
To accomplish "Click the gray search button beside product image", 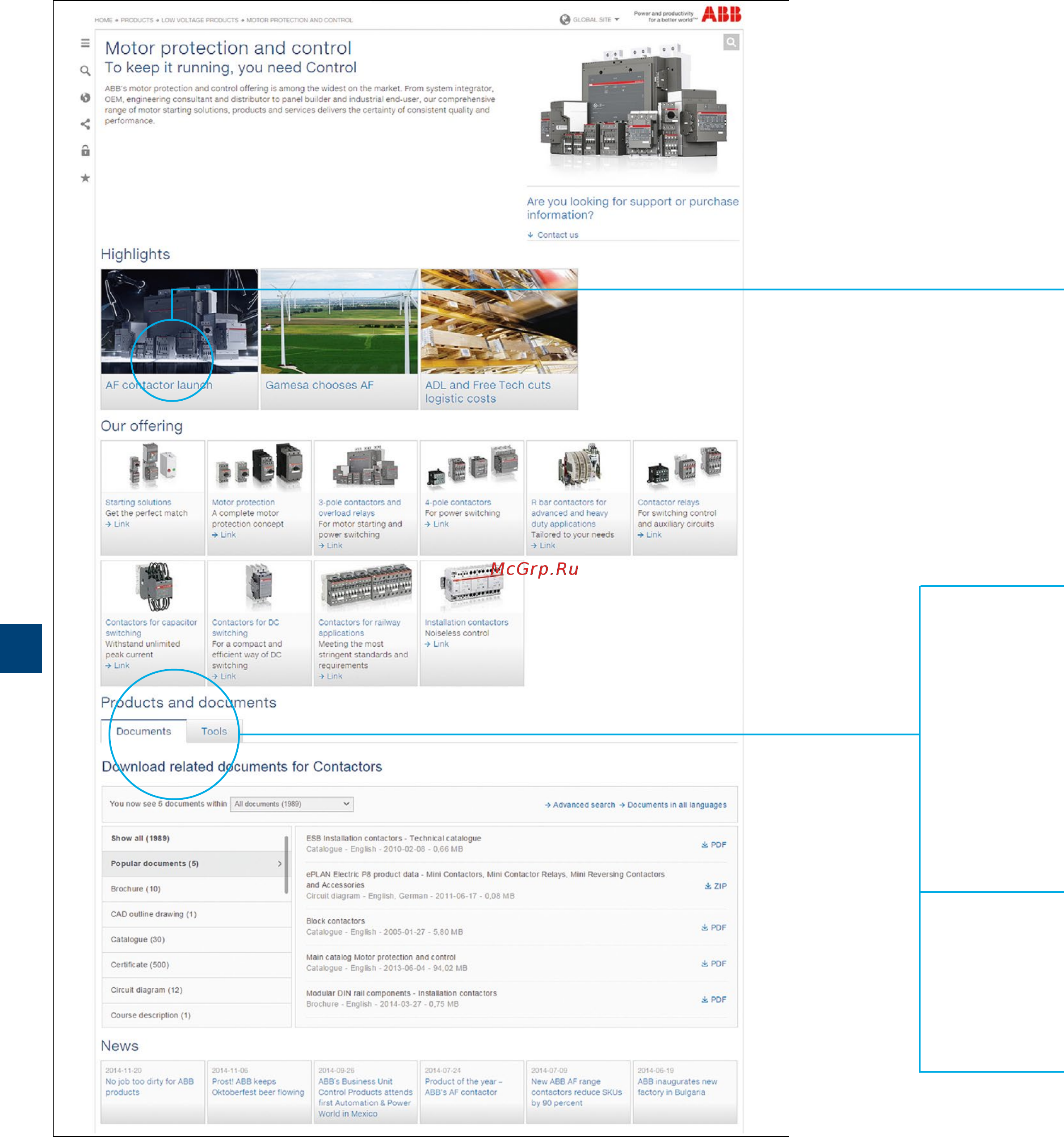I will pyautogui.click(x=731, y=42).
